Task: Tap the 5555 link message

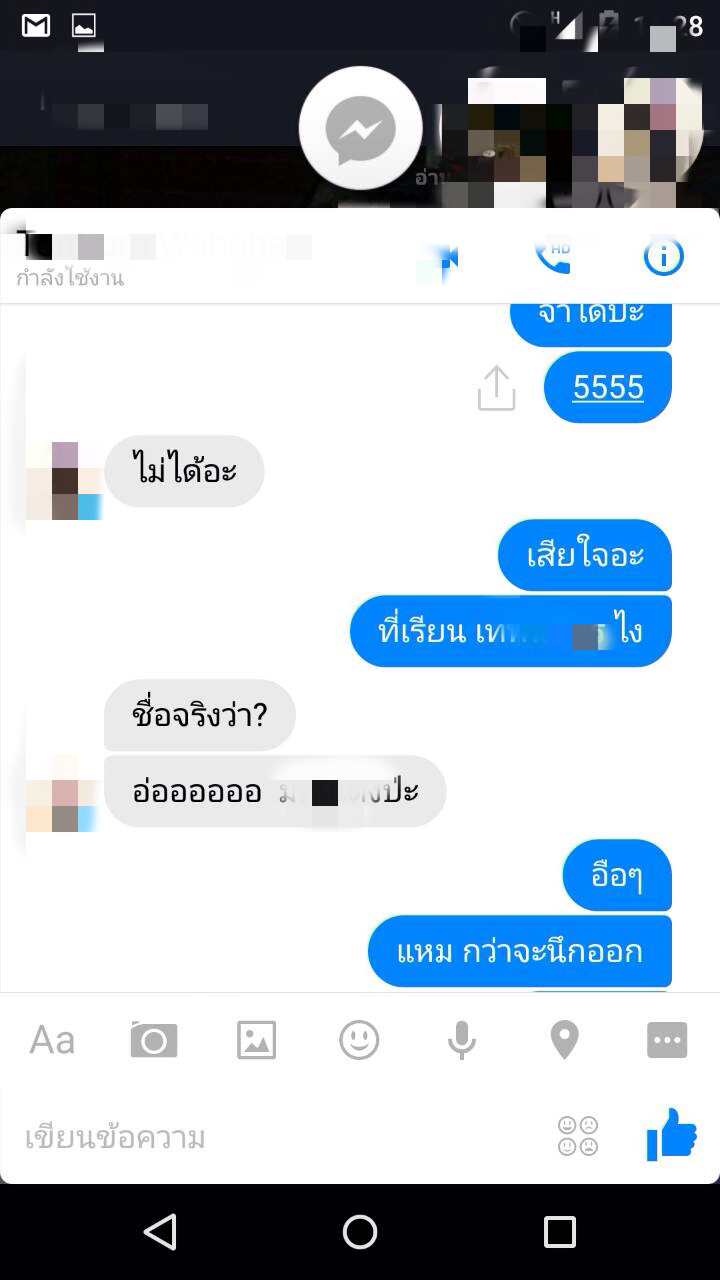Action: click(608, 387)
